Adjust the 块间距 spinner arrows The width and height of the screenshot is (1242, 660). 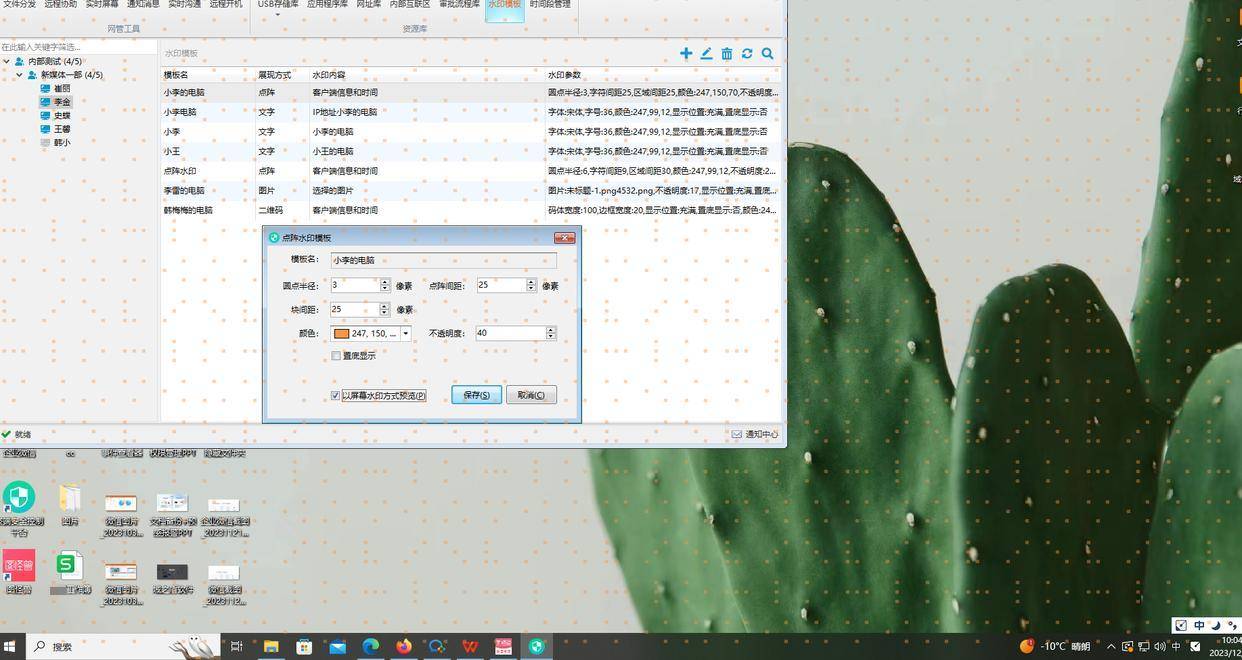click(x=384, y=309)
